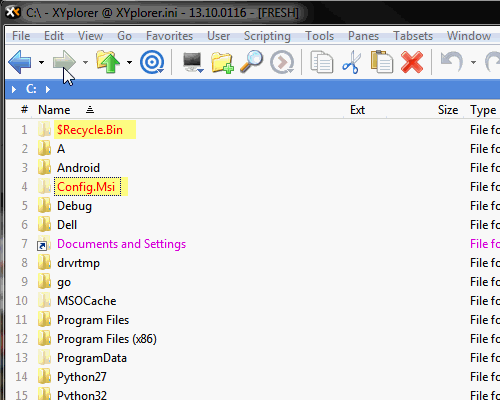Open the Window menu

469,36
